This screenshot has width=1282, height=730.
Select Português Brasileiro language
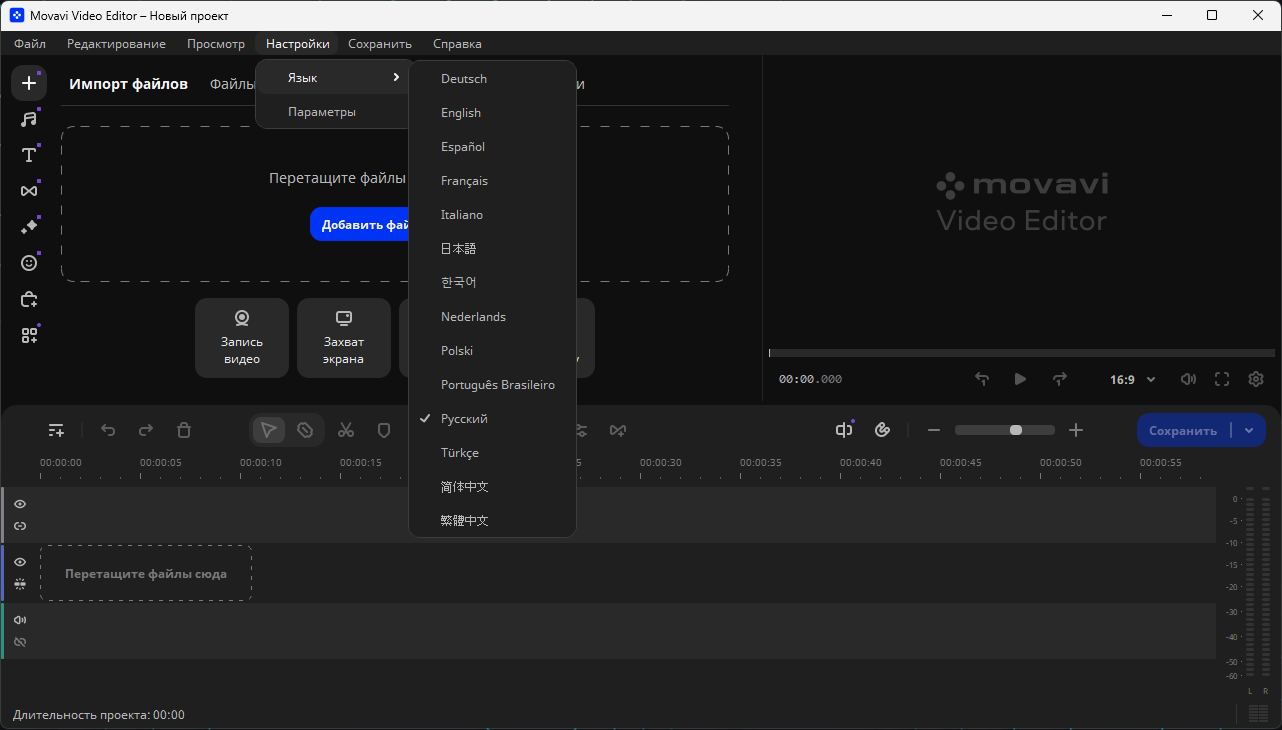pyautogui.click(x=493, y=385)
